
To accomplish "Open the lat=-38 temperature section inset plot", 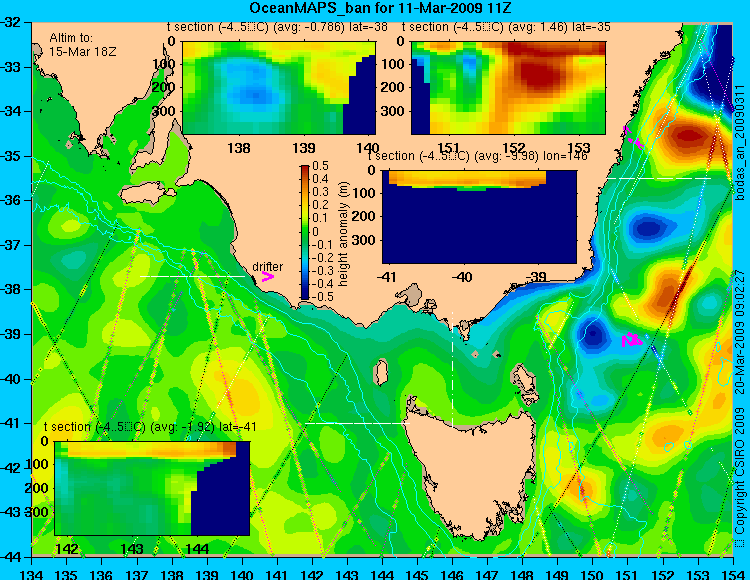I will pos(279,88).
